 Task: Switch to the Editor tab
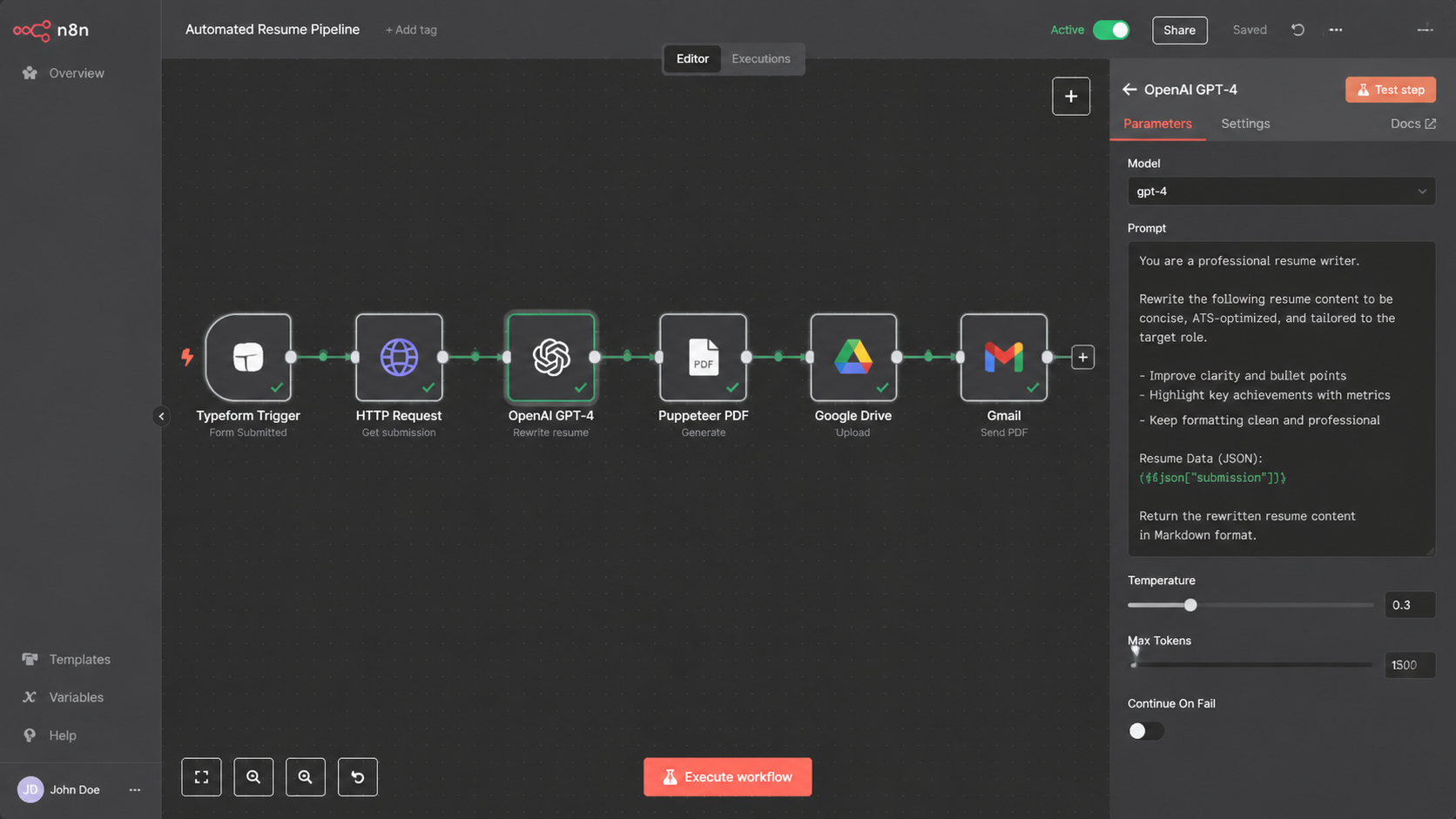pyautogui.click(x=692, y=59)
